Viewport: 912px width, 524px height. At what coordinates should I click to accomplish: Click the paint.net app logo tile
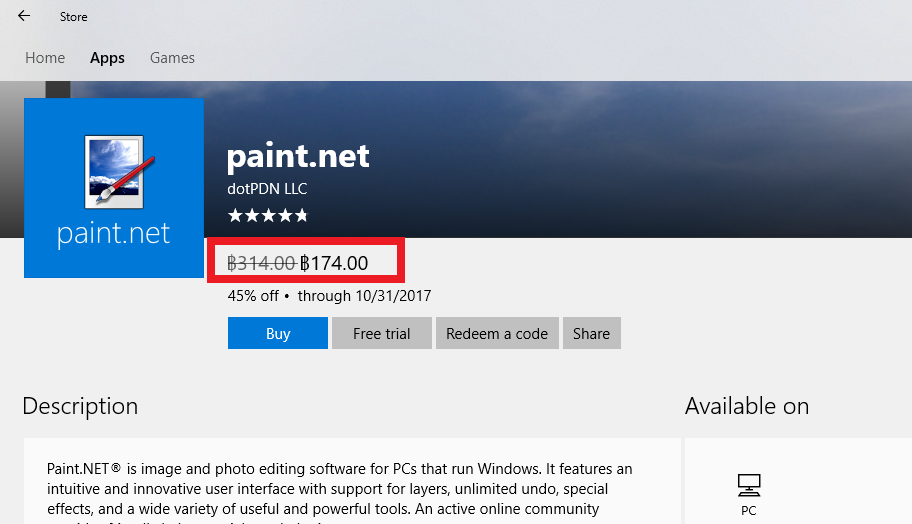click(x=114, y=188)
